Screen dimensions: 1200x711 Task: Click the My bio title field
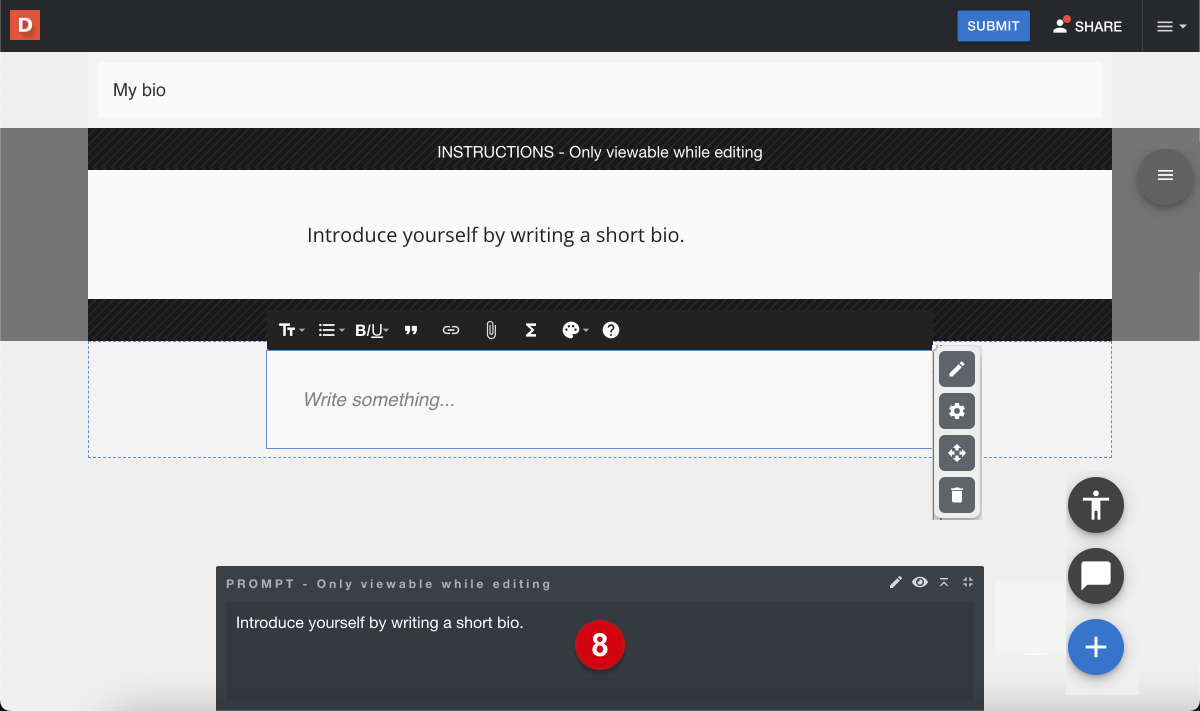[x=600, y=90]
